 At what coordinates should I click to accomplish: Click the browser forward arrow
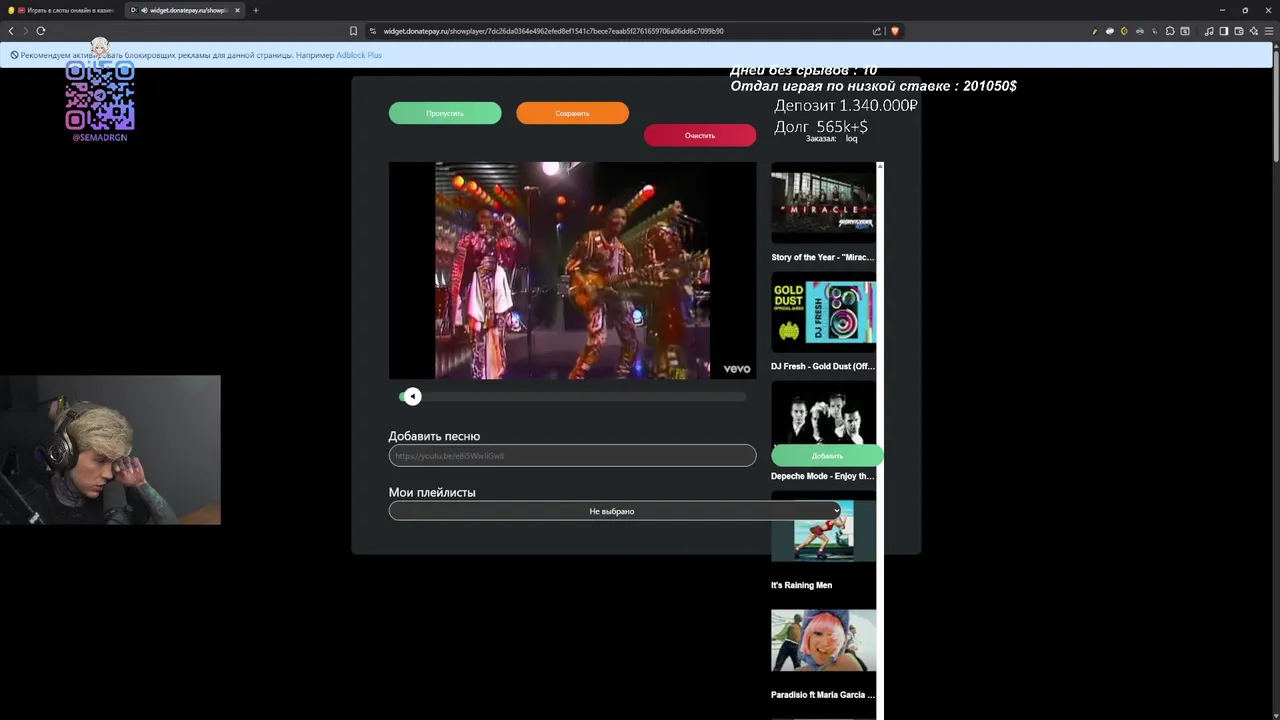click(x=26, y=31)
